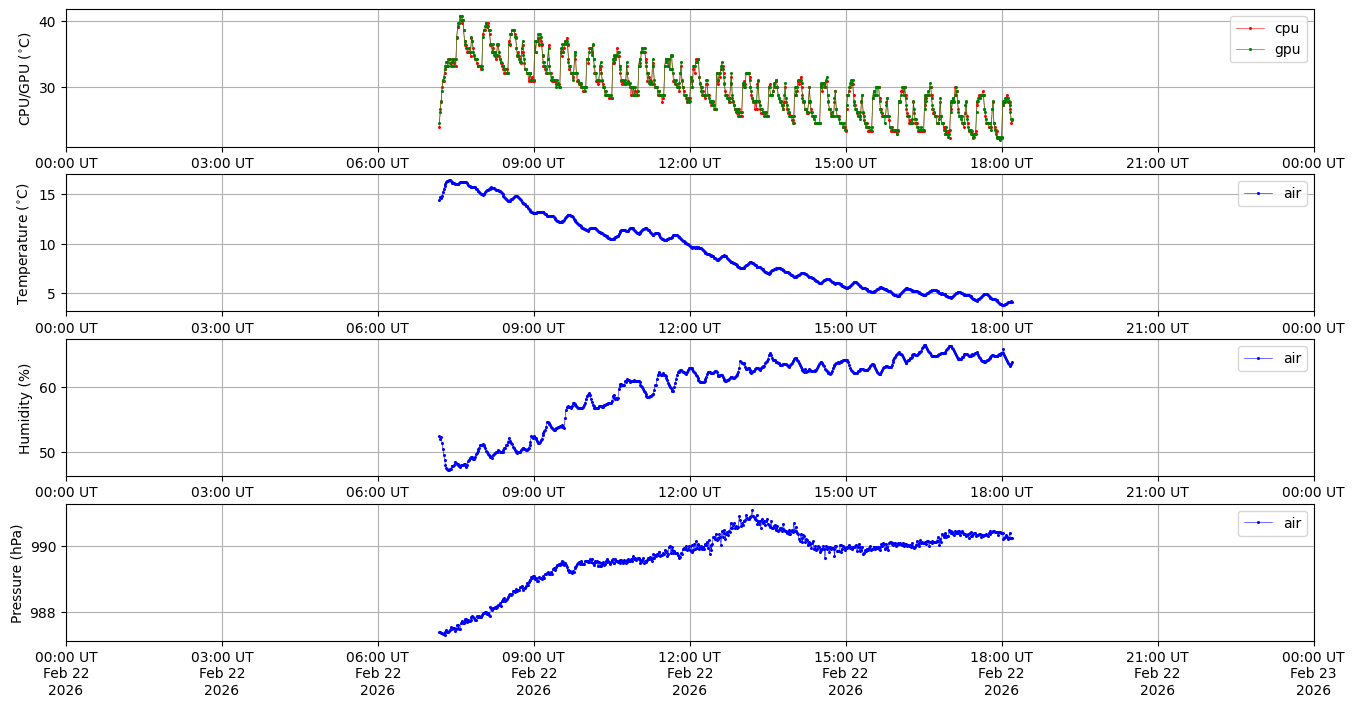Click the Temperature (°C) y-axis label

[x=25, y=243]
